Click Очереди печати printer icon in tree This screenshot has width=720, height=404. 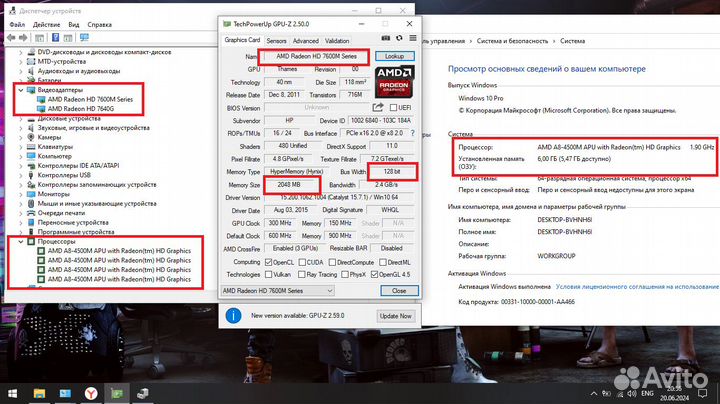[31, 213]
